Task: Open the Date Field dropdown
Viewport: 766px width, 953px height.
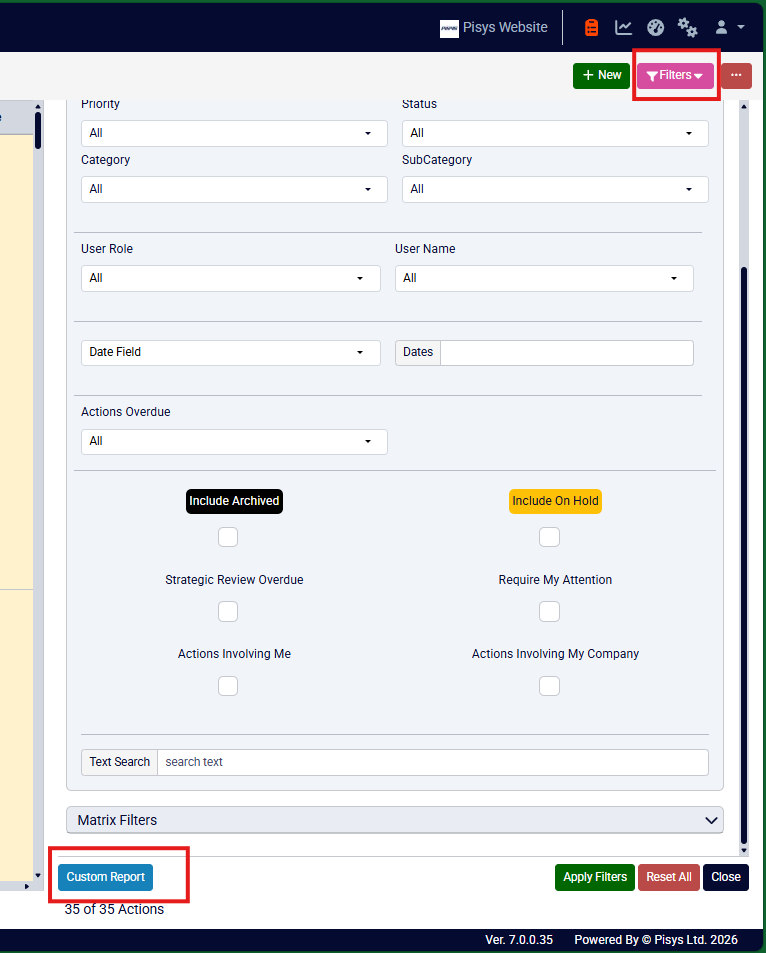Action: click(231, 353)
